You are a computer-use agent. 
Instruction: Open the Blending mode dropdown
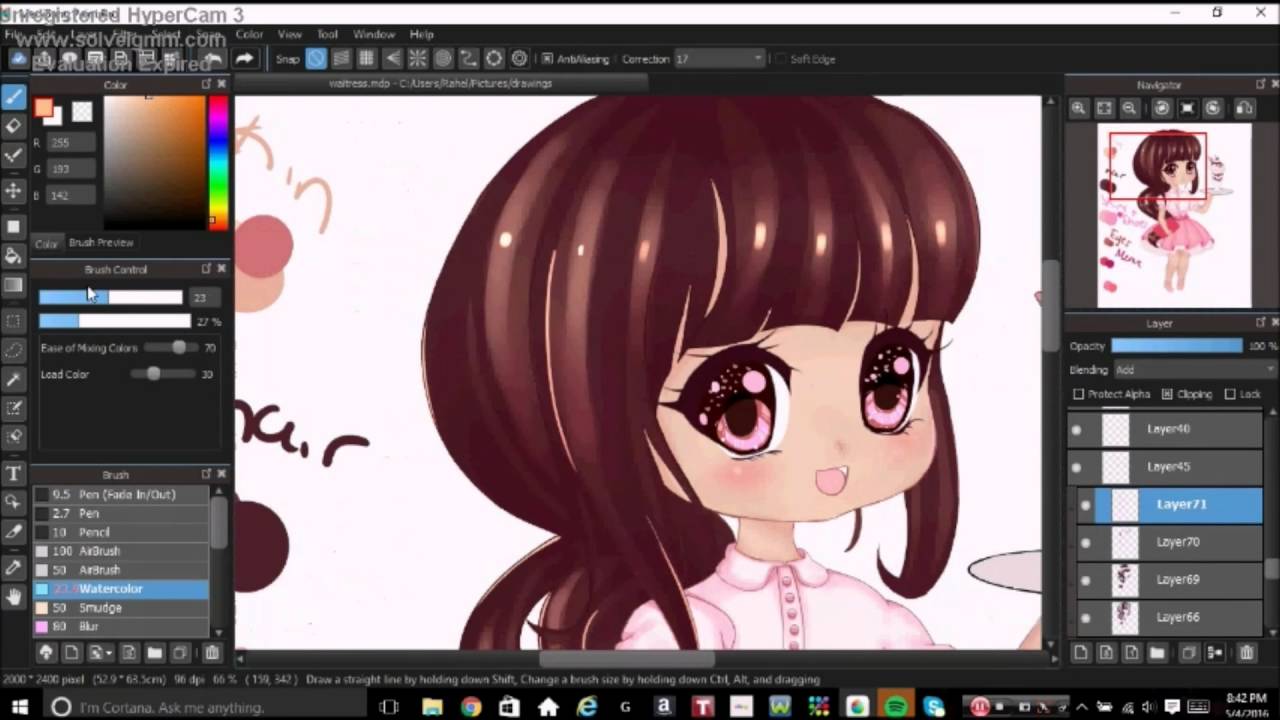point(1194,370)
